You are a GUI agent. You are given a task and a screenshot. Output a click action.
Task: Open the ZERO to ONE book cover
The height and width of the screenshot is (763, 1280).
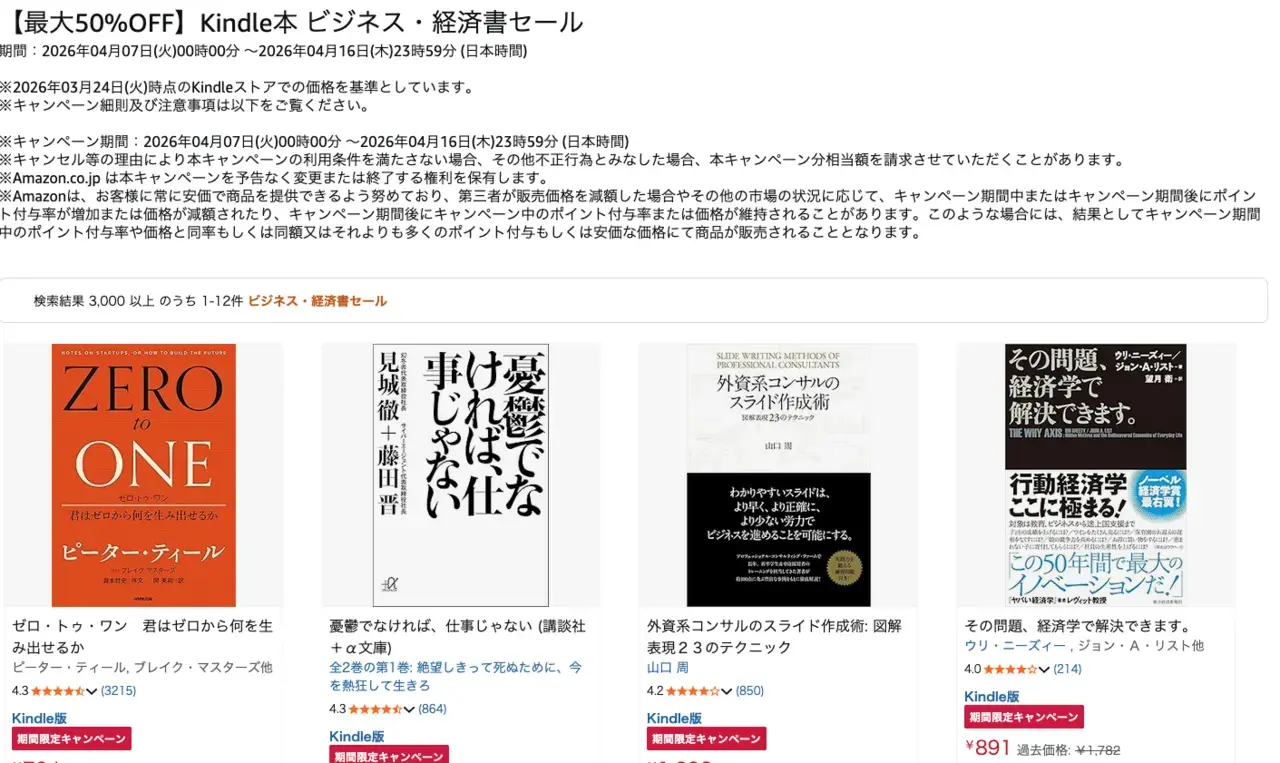143,475
